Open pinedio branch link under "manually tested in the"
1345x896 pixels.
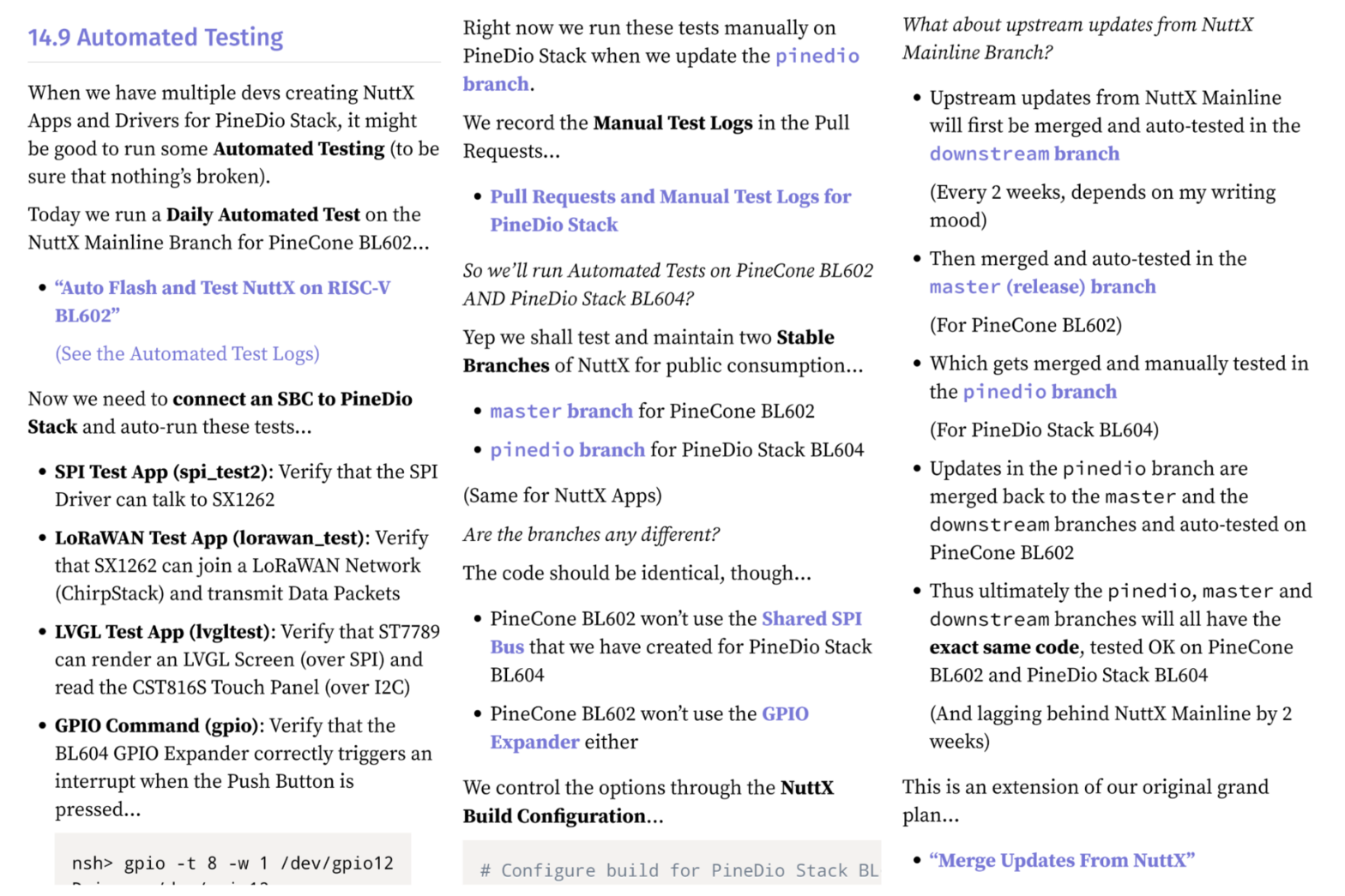pyautogui.click(x=1039, y=393)
